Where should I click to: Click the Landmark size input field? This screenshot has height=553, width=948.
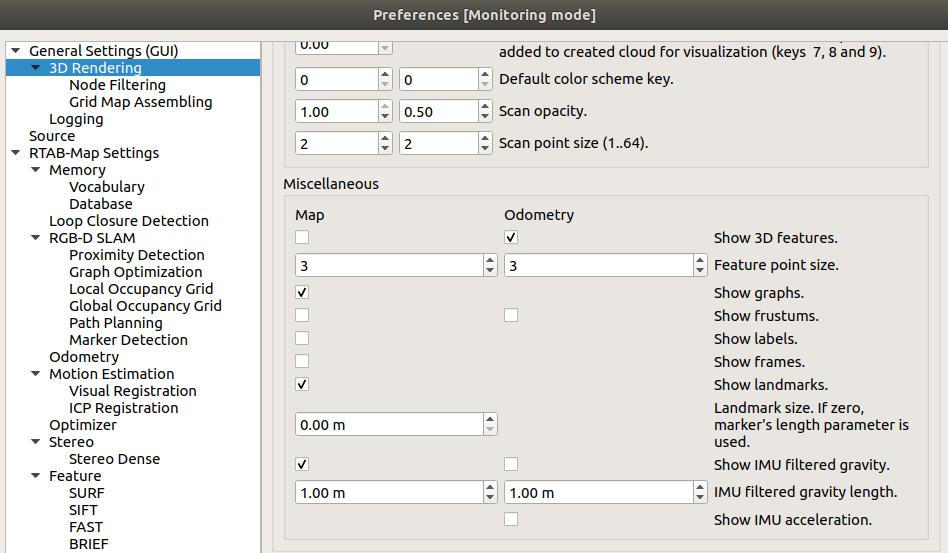(x=388, y=424)
